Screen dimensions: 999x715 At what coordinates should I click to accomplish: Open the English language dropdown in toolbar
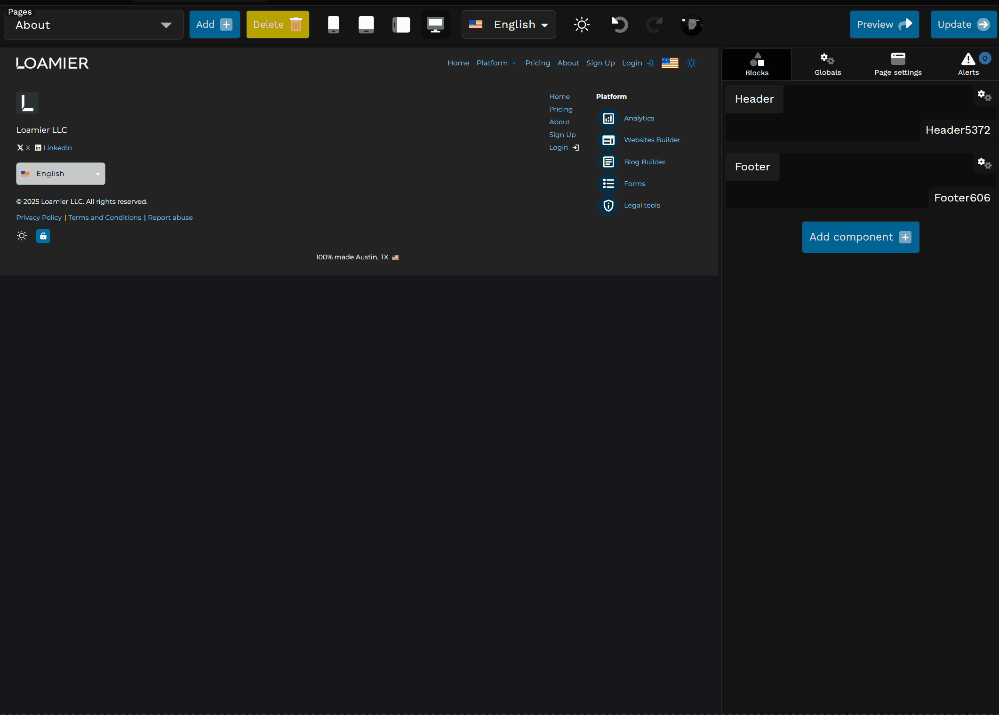pos(508,25)
